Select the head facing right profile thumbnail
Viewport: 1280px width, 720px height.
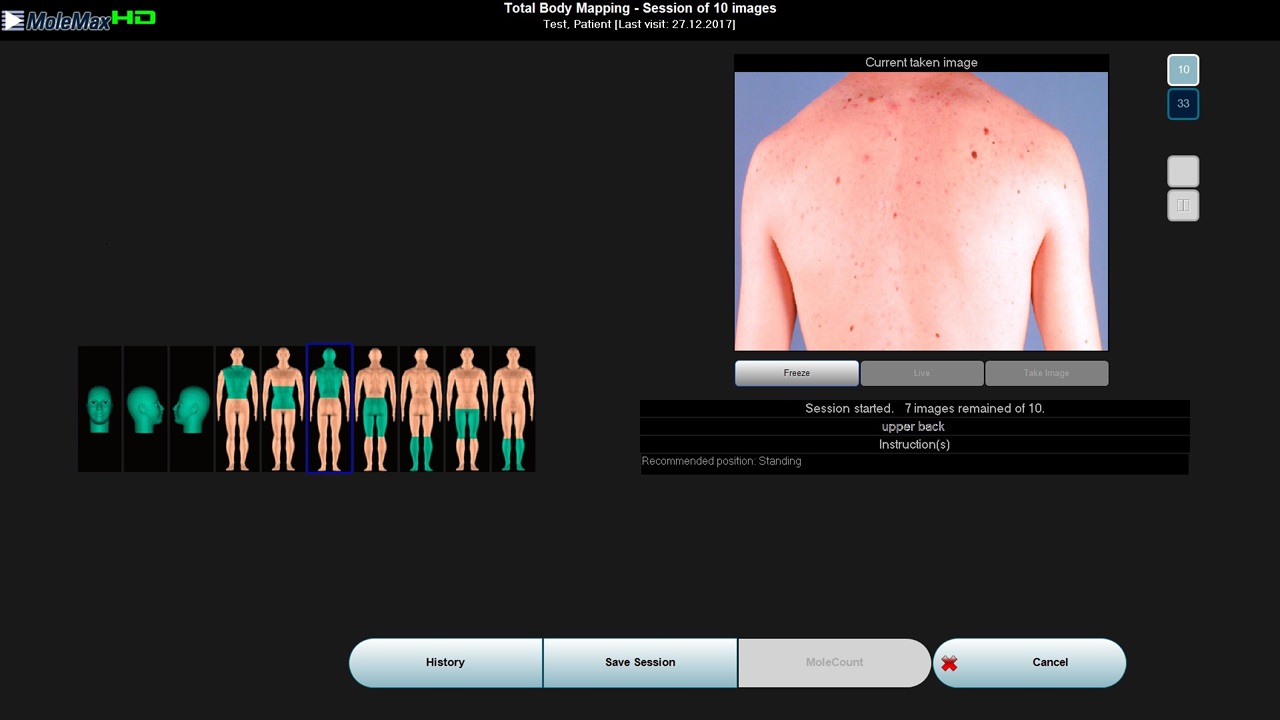tap(146, 409)
